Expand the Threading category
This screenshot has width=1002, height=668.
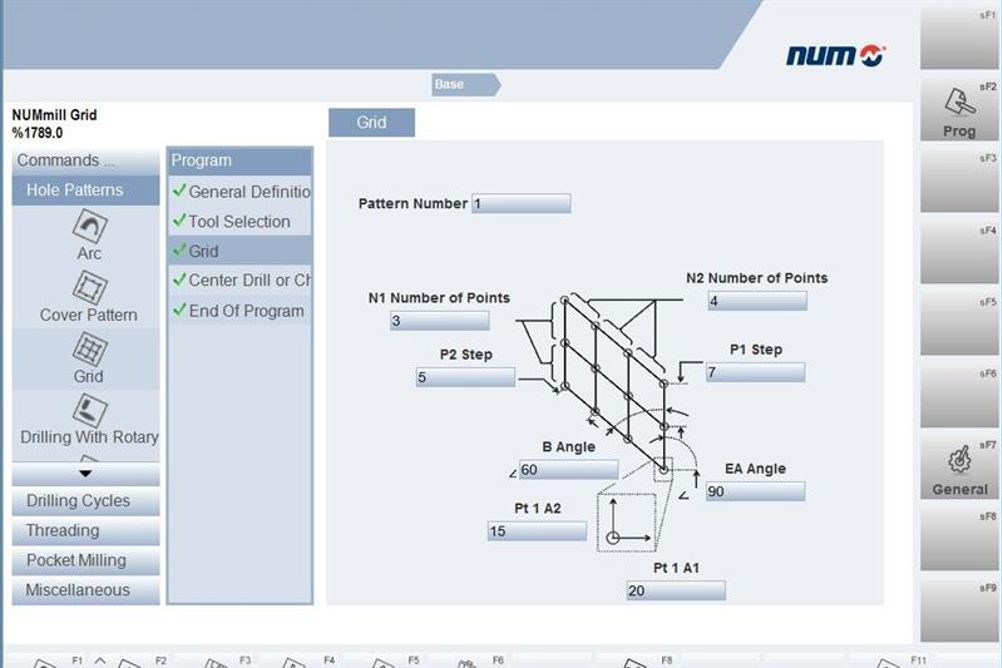[x=86, y=531]
